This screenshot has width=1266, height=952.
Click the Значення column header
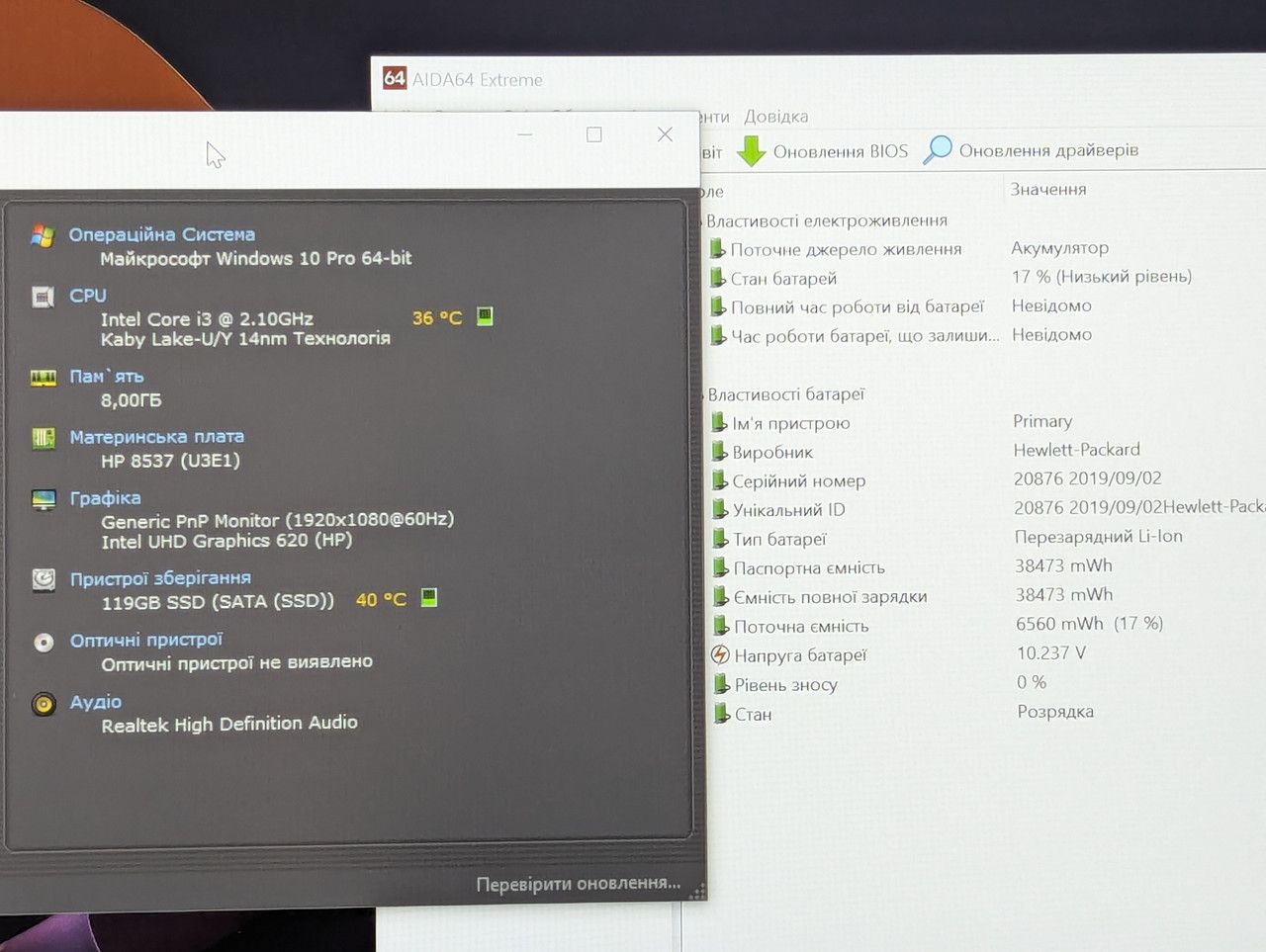point(1048,189)
